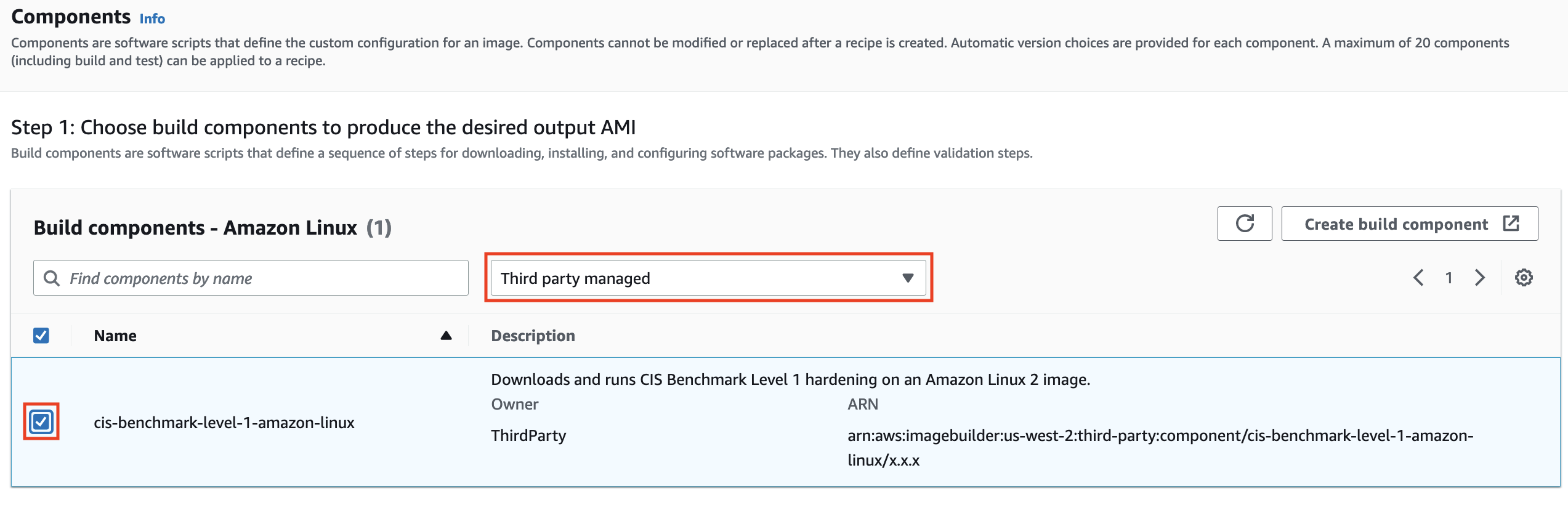This screenshot has height=505, width=1568.
Task: Click the Create build component button
Action: coord(1395,224)
